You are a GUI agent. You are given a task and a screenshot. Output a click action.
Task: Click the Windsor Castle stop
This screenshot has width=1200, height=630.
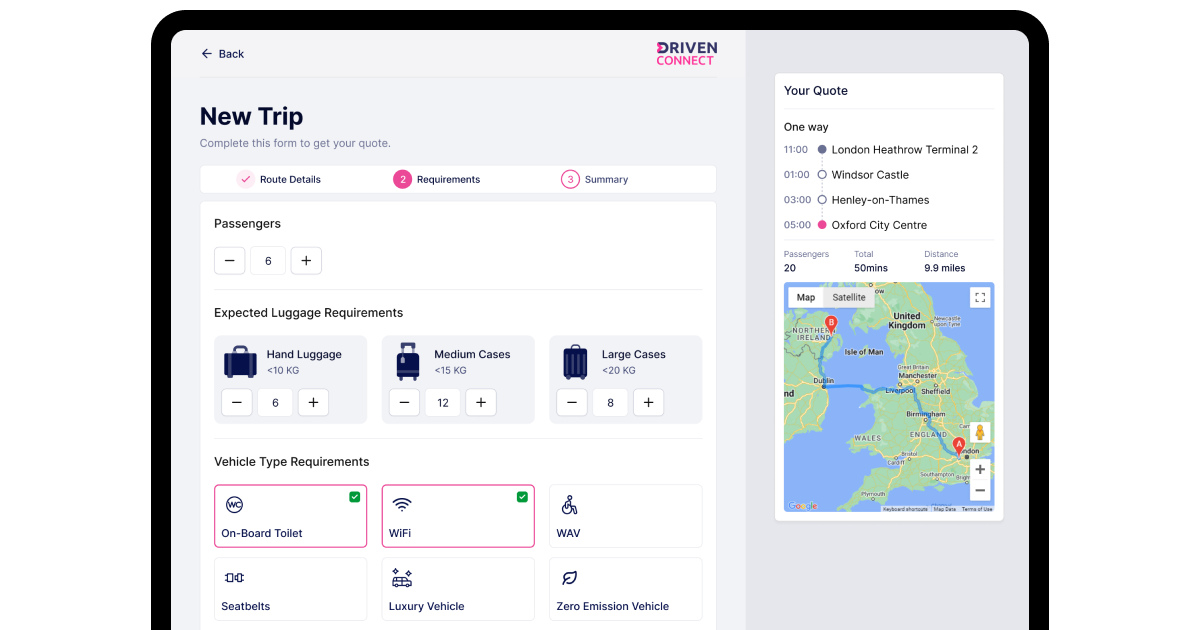(870, 175)
